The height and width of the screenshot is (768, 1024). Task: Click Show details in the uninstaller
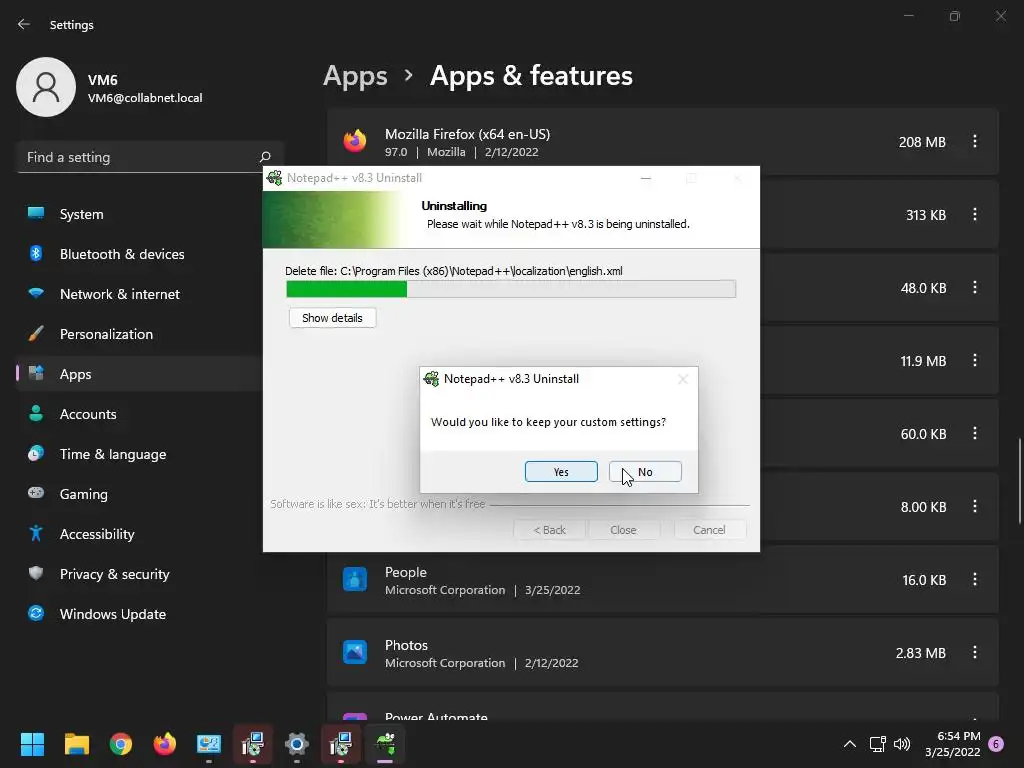tap(332, 318)
